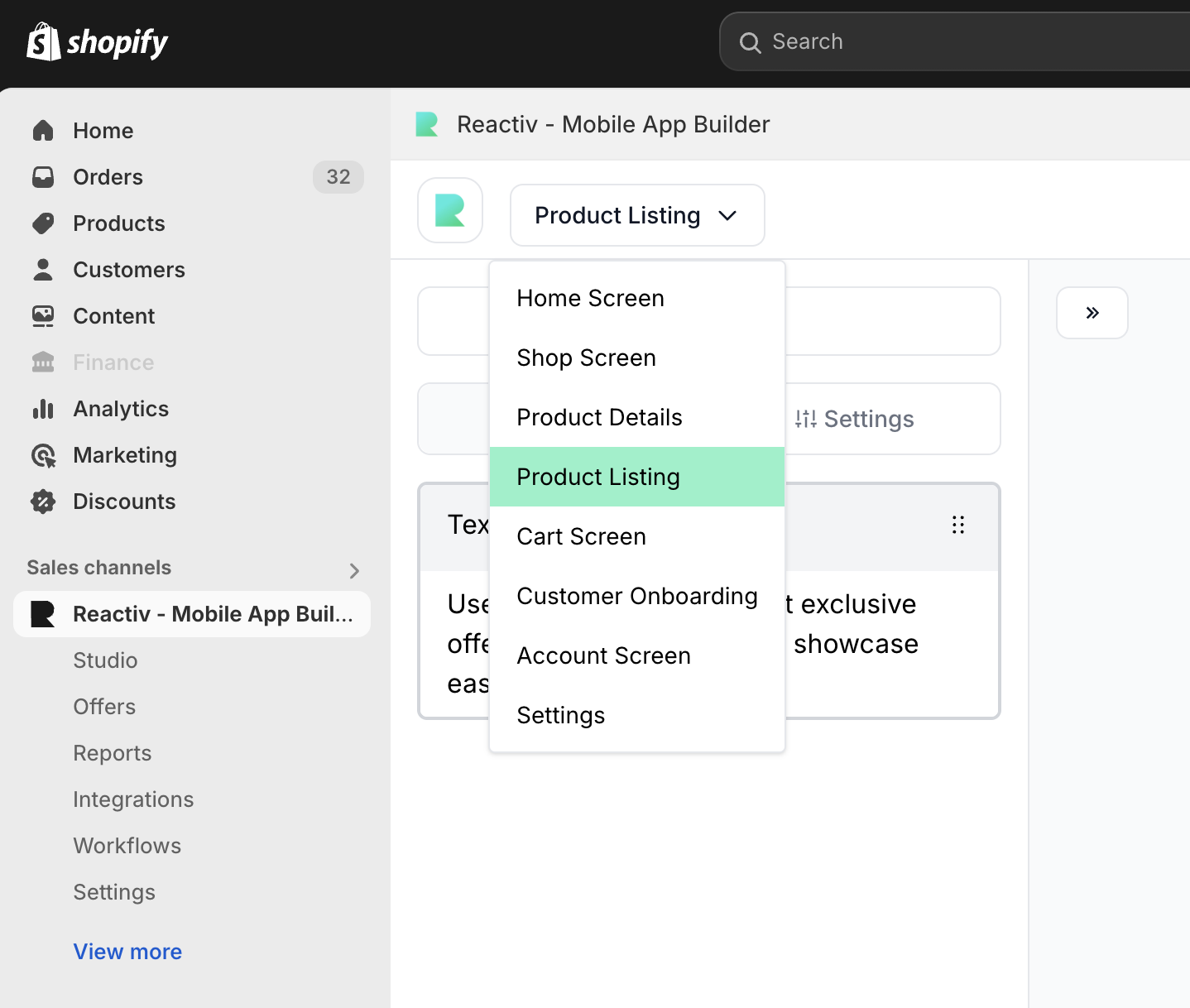
Task: Expand the Sales channels section
Action: pyautogui.click(x=354, y=570)
